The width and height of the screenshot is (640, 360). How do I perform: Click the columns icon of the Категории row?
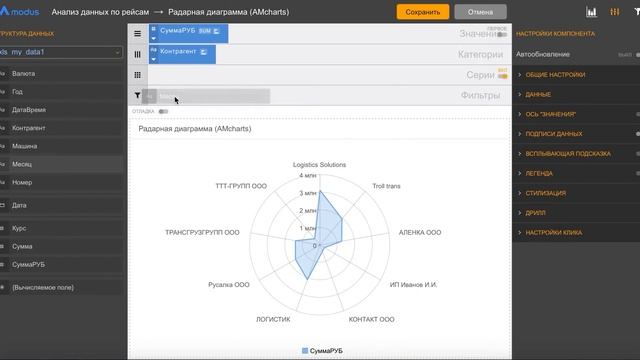(138, 54)
